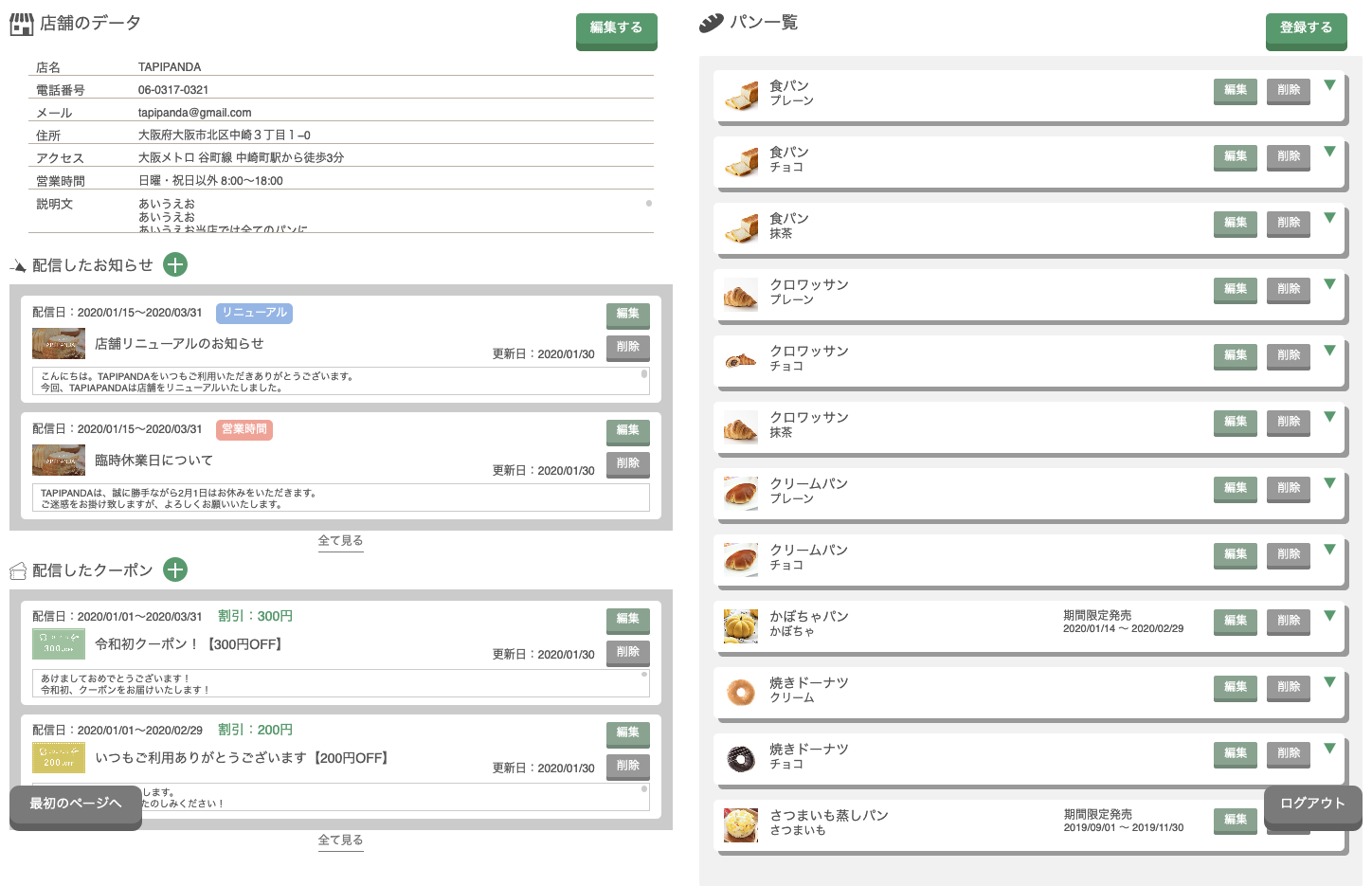Click the 焼きドーナツ チョコ donut image
This screenshot has width=1372, height=886.
click(740, 759)
